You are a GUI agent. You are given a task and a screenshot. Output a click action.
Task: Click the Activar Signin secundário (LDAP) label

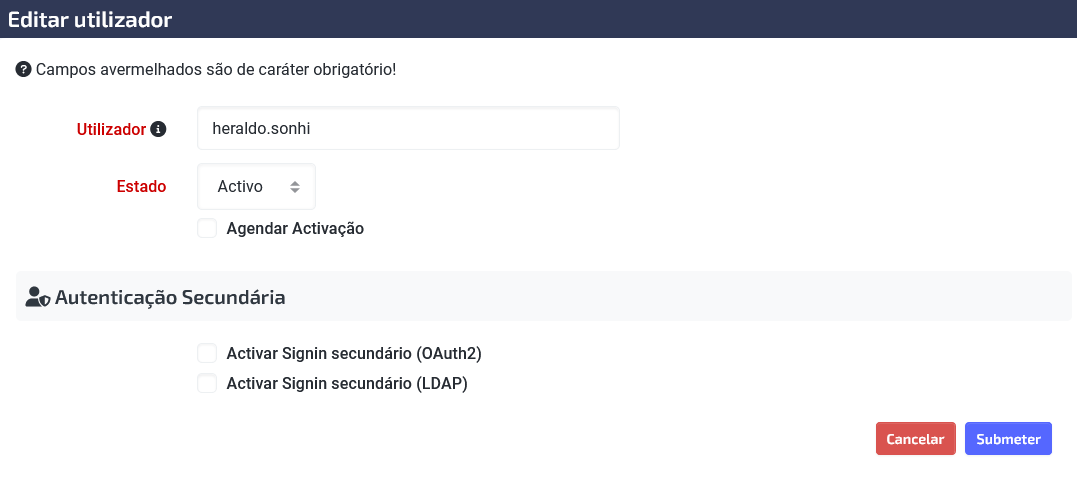[x=347, y=383]
